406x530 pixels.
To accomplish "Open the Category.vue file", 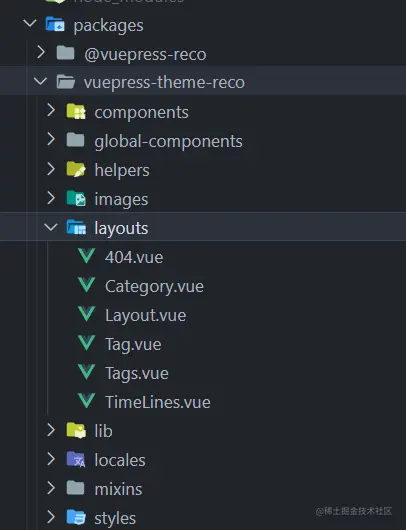I will [x=154, y=287].
